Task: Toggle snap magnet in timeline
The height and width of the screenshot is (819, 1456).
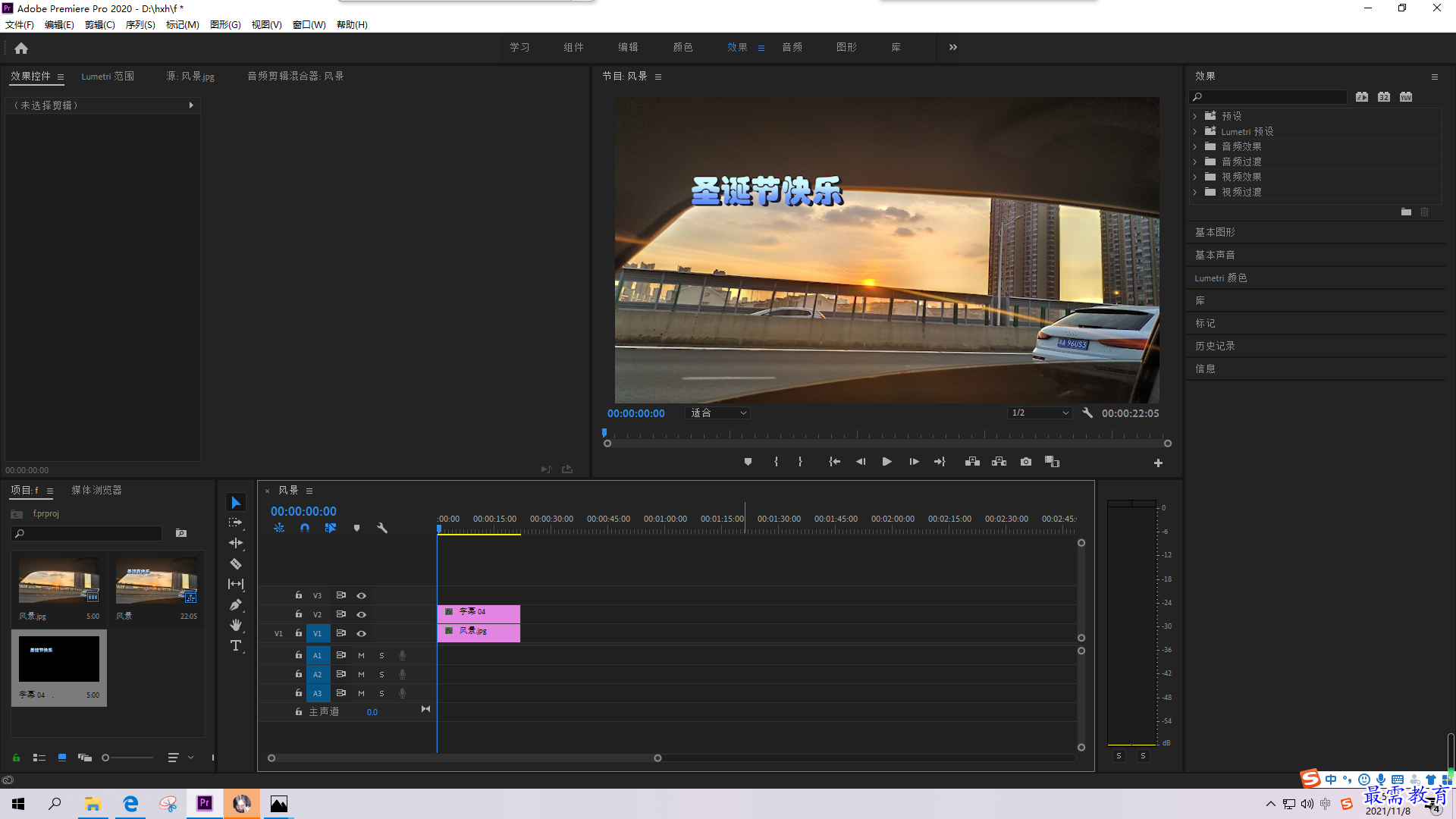Action: point(305,528)
